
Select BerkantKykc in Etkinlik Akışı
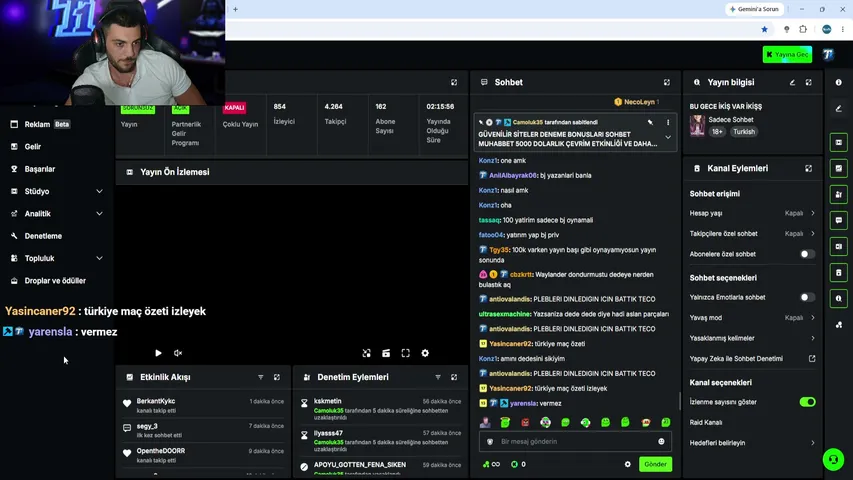[156, 401]
